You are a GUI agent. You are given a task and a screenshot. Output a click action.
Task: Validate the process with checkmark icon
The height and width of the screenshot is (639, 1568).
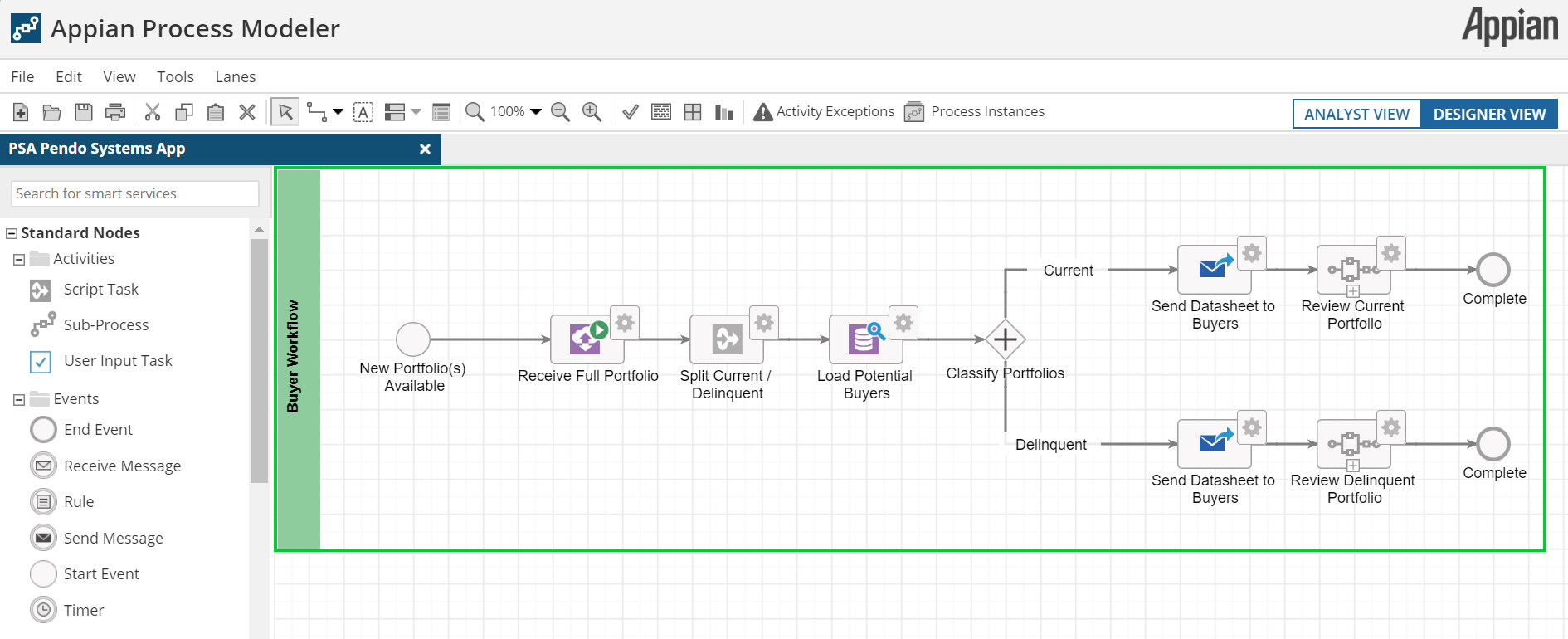[631, 112]
